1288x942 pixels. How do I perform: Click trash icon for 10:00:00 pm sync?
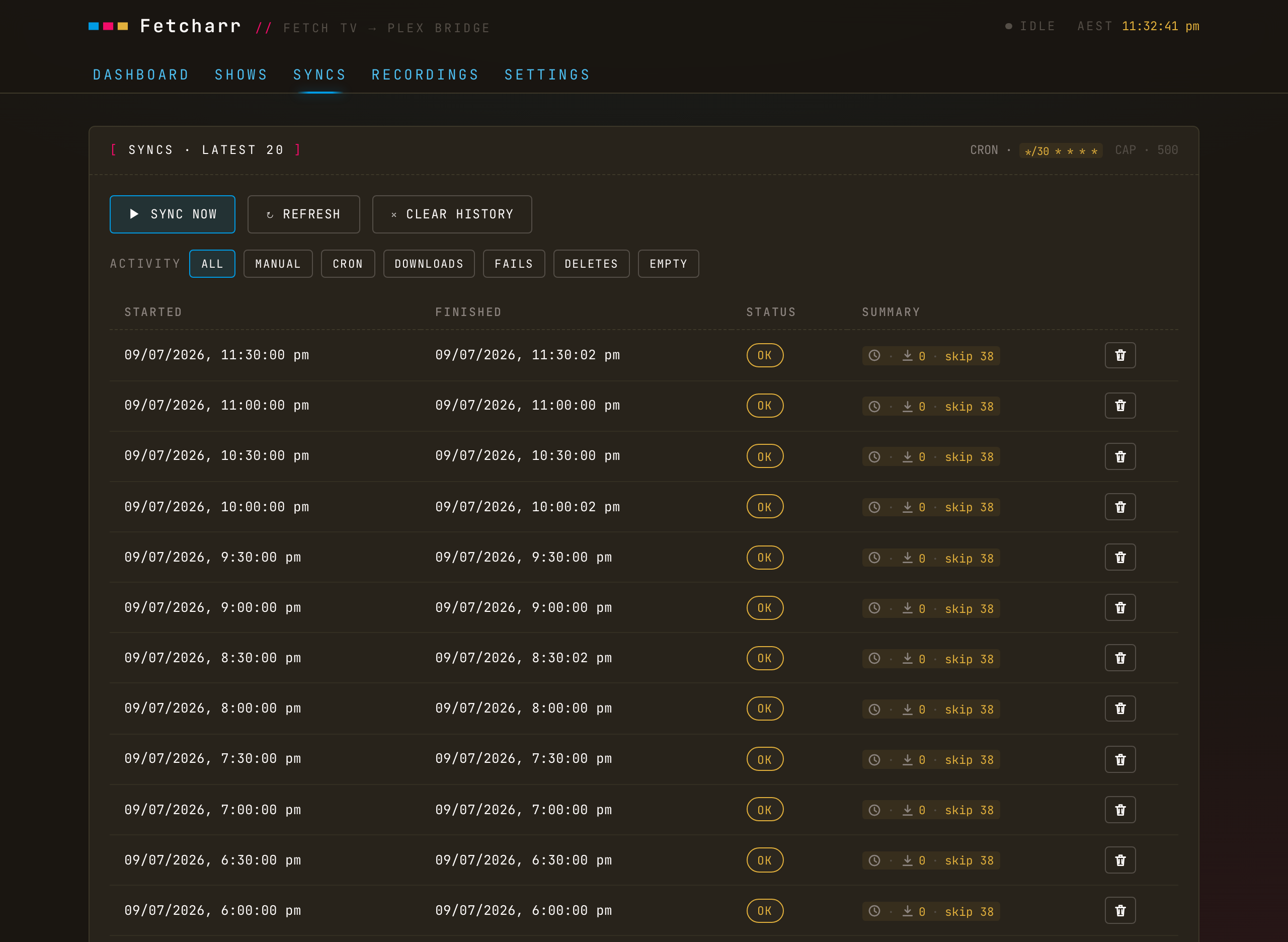click(1120, 507)
